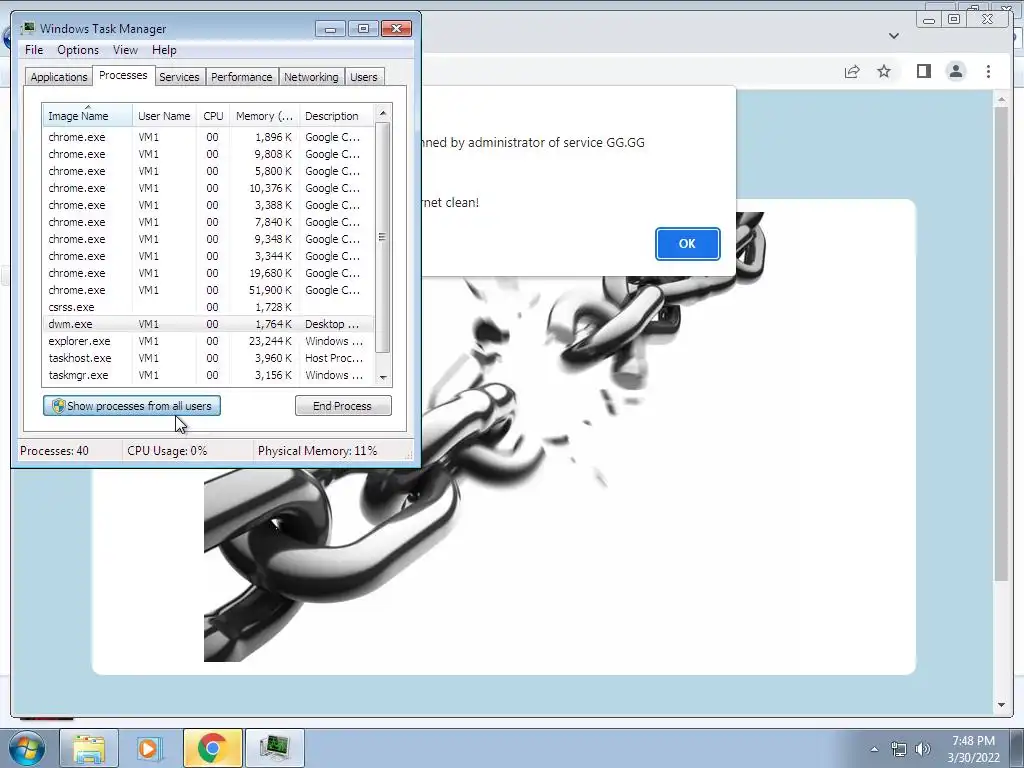Open Task Manager View menu

pos(125,50)
